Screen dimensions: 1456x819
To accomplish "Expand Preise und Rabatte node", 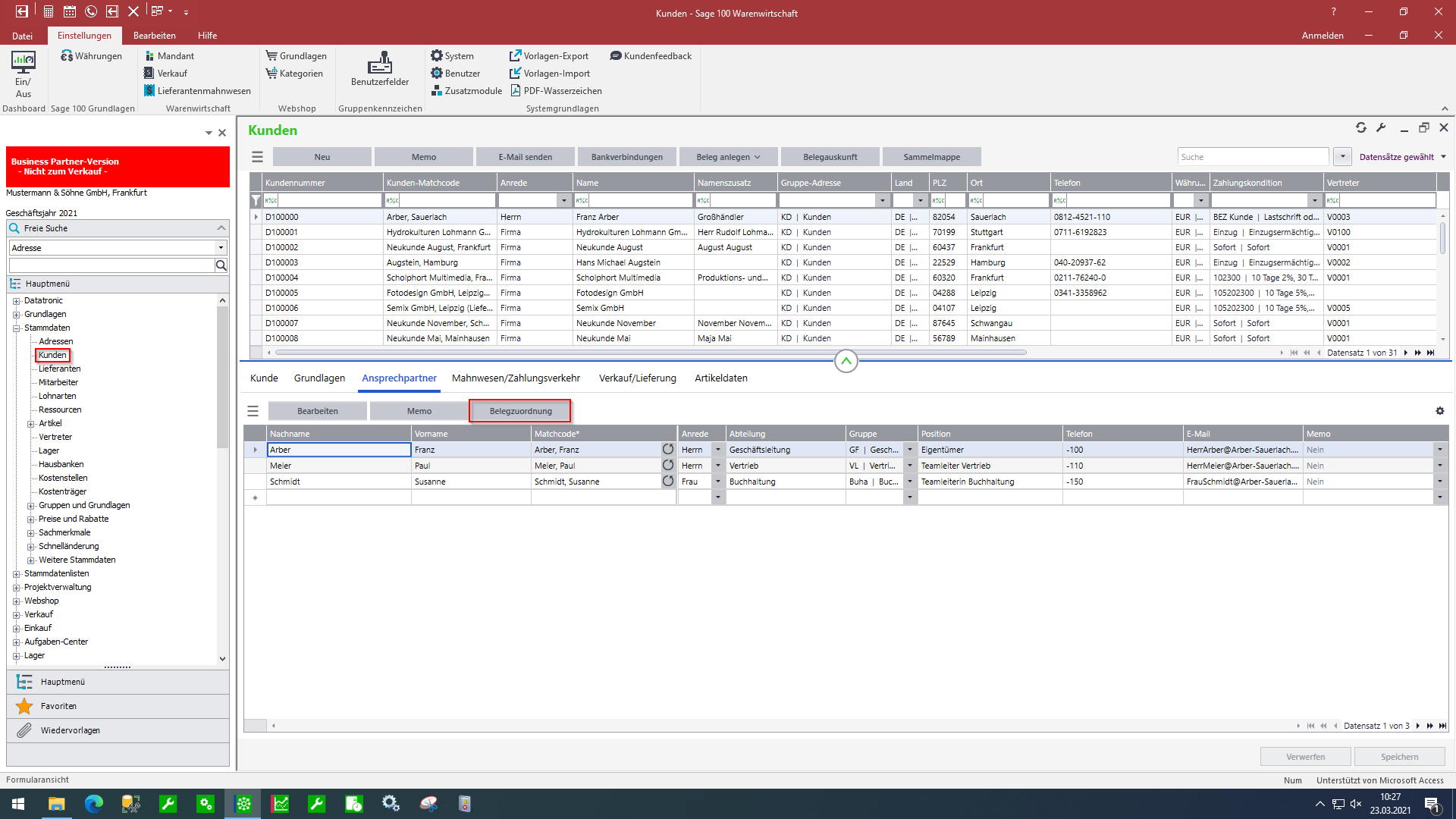I will click(x=31, y=519).
